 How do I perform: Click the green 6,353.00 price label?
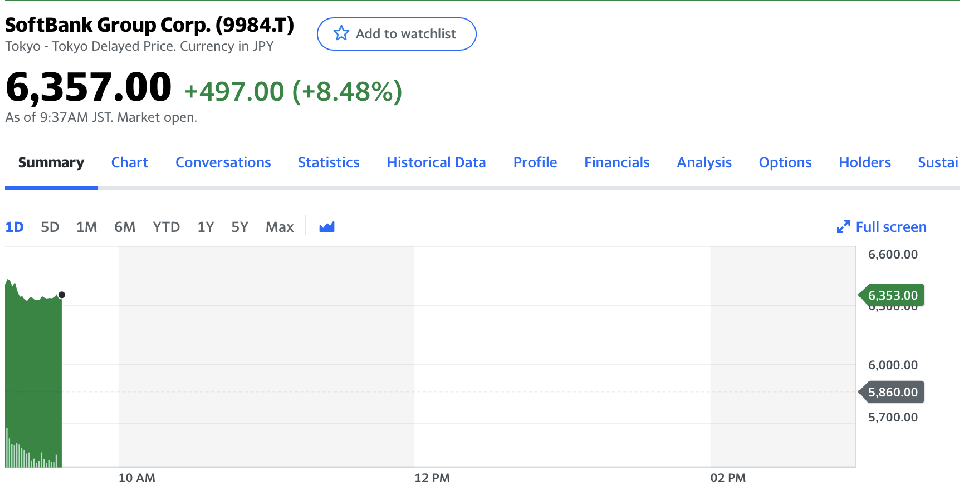[x=892, y=295]
